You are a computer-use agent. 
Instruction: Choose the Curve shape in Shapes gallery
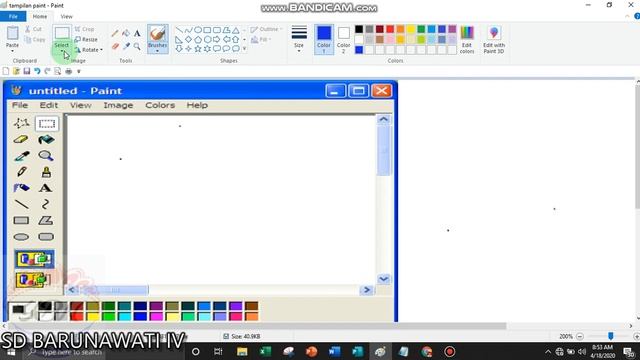tap(188, 30)
